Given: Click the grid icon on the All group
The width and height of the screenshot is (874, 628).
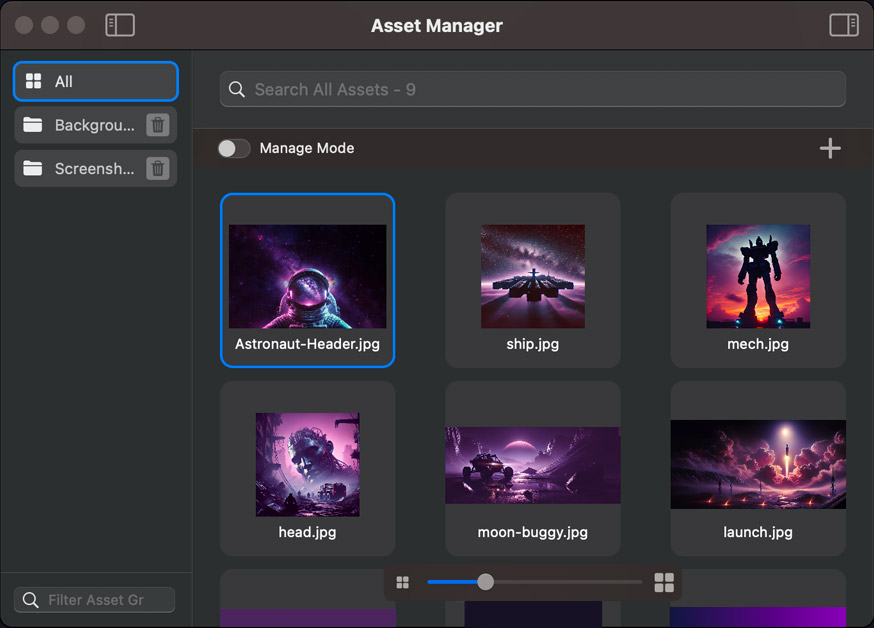Looking at the screenshot, I should [34, 81].
